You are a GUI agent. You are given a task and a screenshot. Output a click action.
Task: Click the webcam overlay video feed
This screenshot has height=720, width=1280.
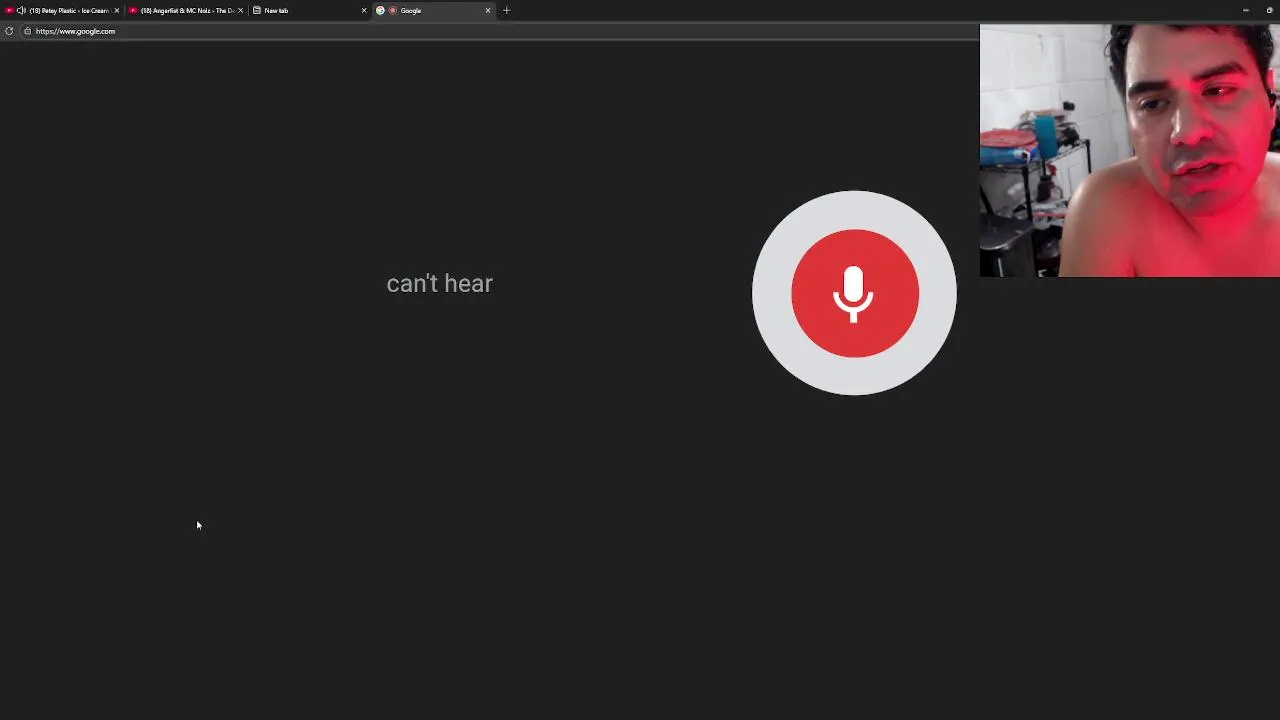1130,150
